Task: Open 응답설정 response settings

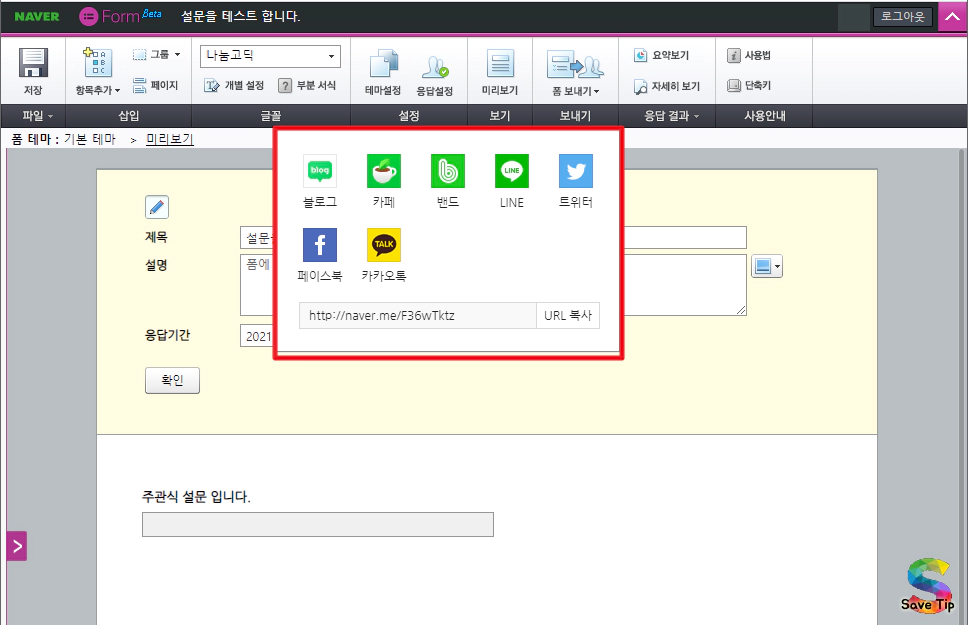Action: [435, 75]
